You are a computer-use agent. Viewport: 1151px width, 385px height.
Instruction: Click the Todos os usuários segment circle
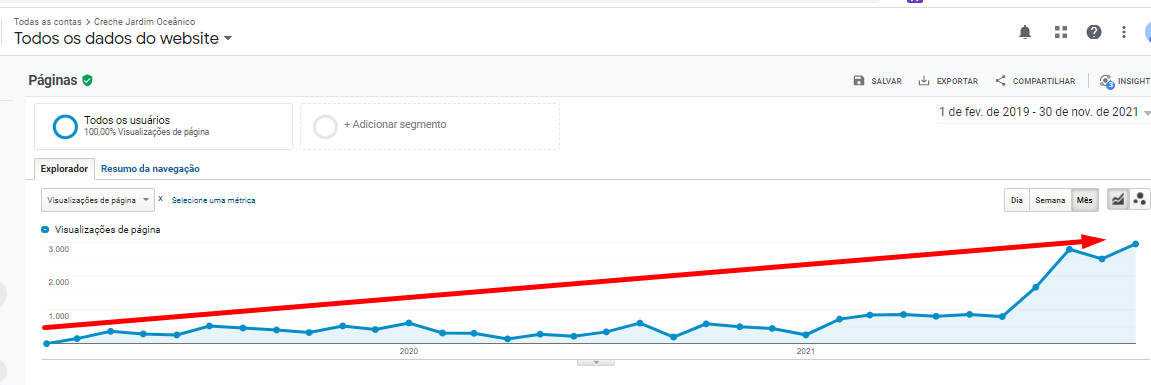click(x=65, y=126)
